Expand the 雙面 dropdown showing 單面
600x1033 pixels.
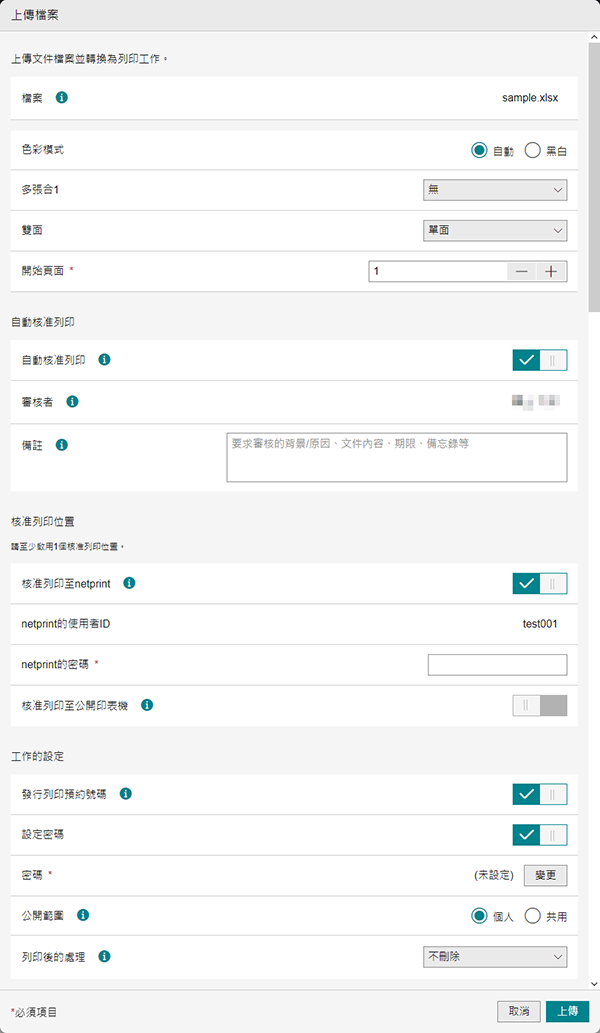click(x=494, y=231)
